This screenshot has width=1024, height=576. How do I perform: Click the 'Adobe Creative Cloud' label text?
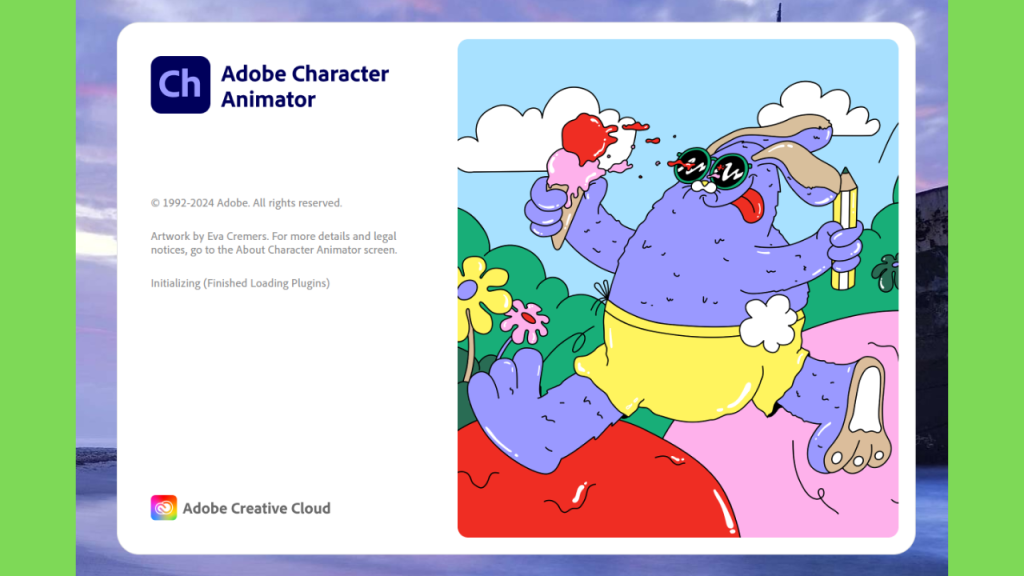tap(257, 508)
